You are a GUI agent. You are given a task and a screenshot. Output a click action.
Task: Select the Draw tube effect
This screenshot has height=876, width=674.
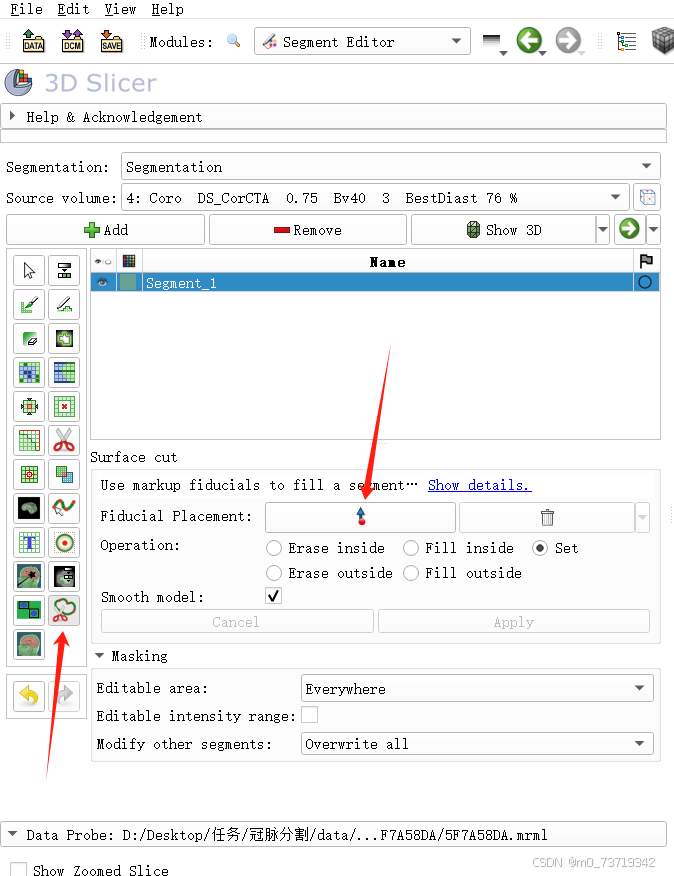[64, 508]
